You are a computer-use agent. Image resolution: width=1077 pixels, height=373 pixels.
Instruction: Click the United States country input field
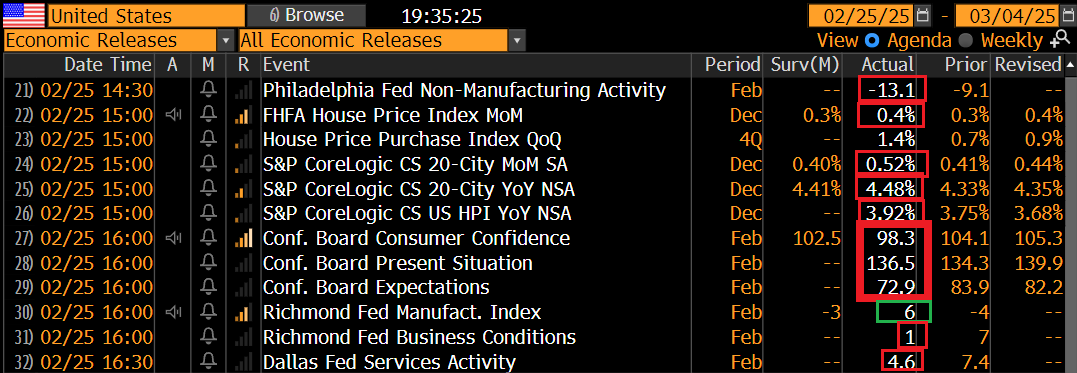[146, 14]
